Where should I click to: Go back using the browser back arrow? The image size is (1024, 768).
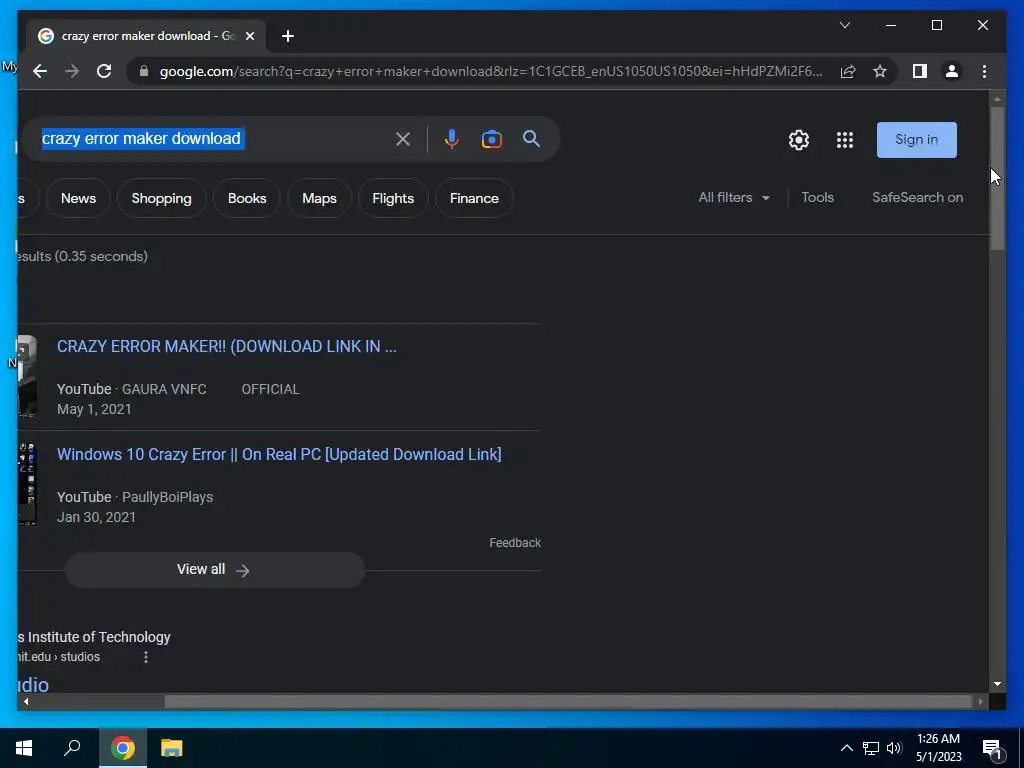40,71
